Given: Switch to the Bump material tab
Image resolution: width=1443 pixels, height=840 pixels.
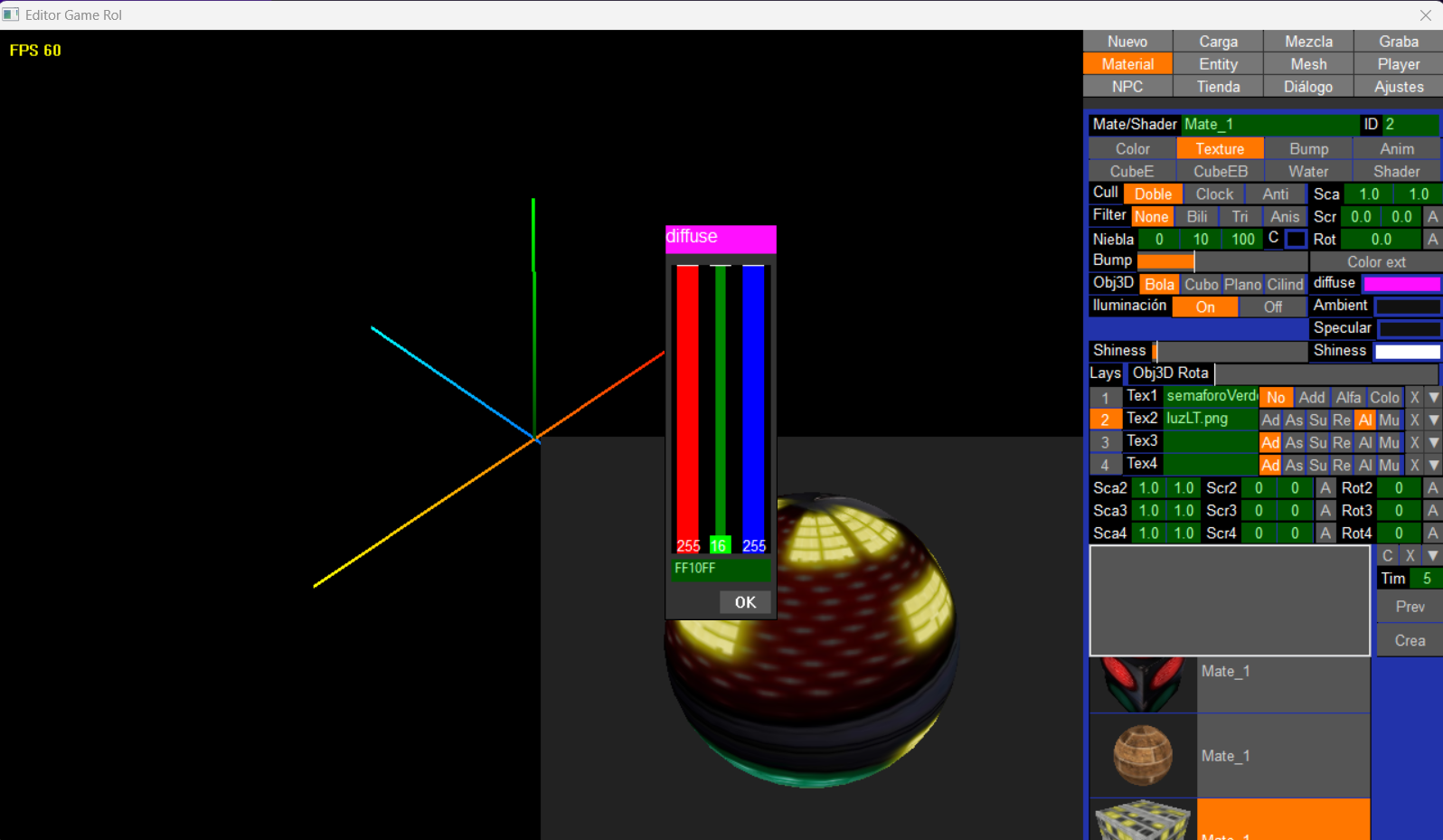Looking at the screenshot, I should pyautogui.click(x=1308, y=149).
